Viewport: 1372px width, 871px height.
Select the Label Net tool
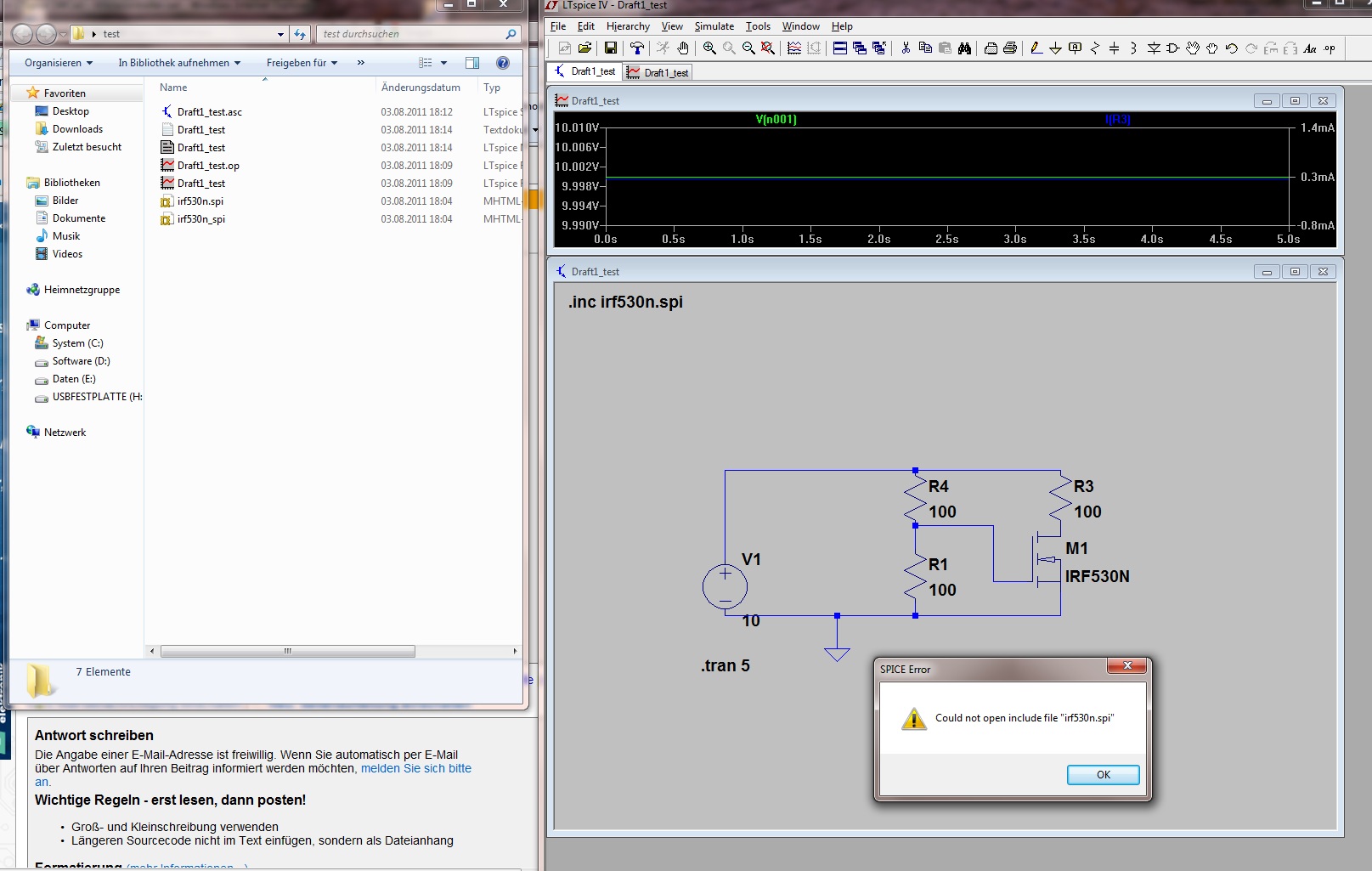(1076, 48)
